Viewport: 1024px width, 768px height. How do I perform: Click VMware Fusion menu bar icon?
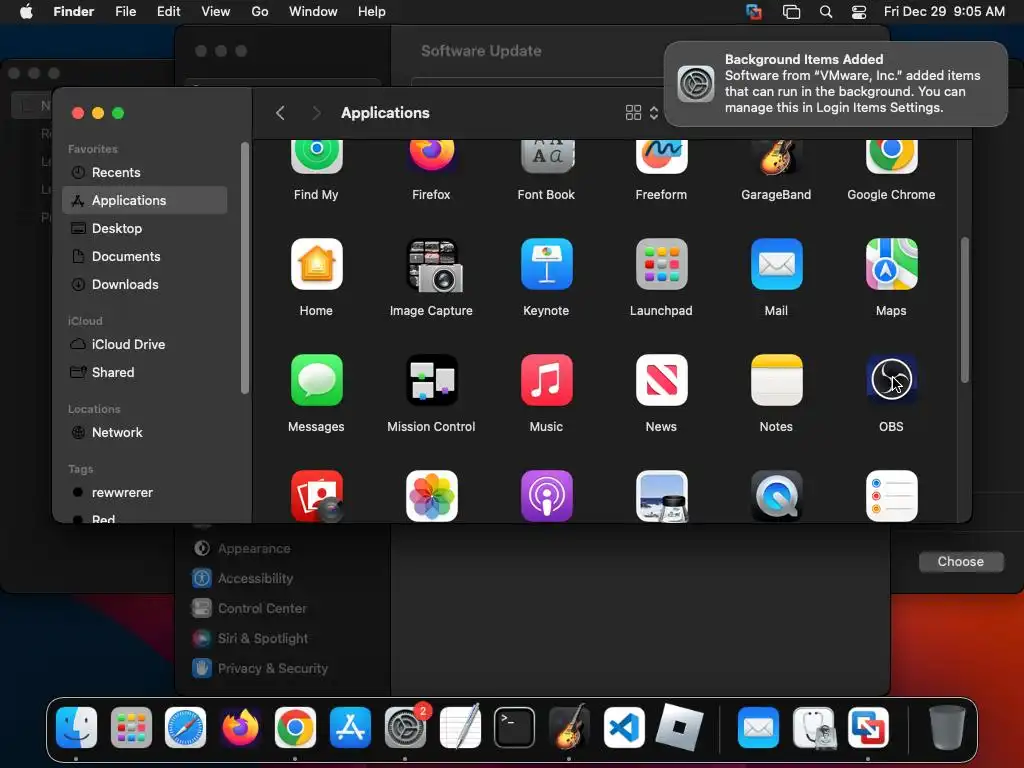754,12
